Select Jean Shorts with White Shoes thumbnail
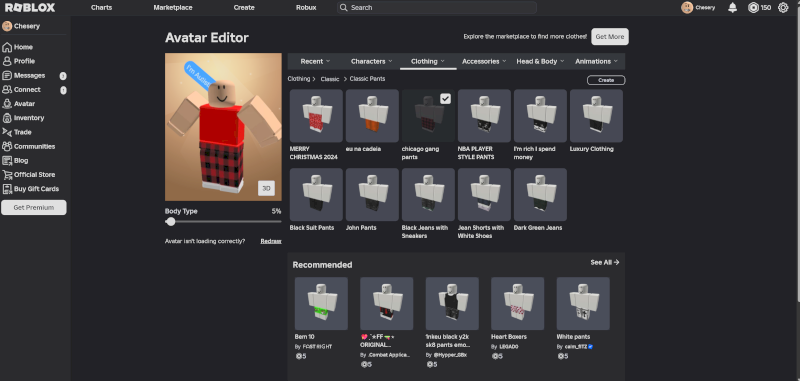800x381 pixels. tap(484, 194)
